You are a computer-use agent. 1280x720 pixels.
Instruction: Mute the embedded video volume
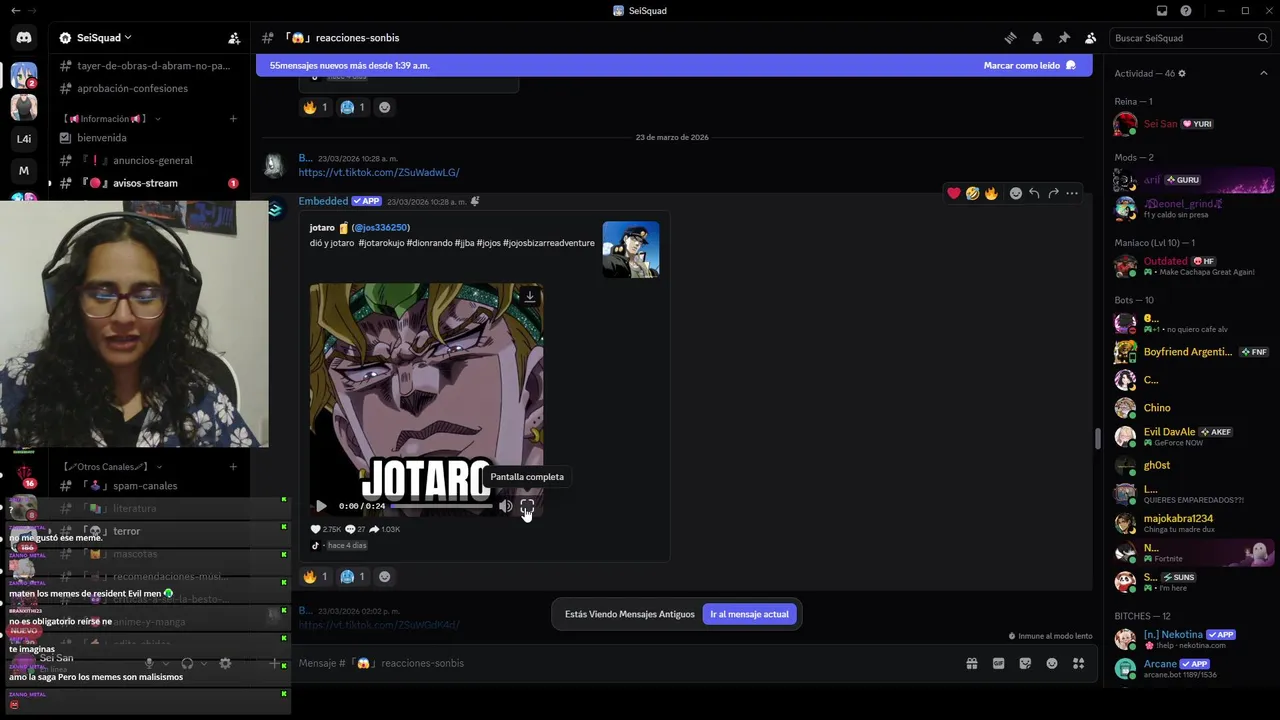coord(506,506)
